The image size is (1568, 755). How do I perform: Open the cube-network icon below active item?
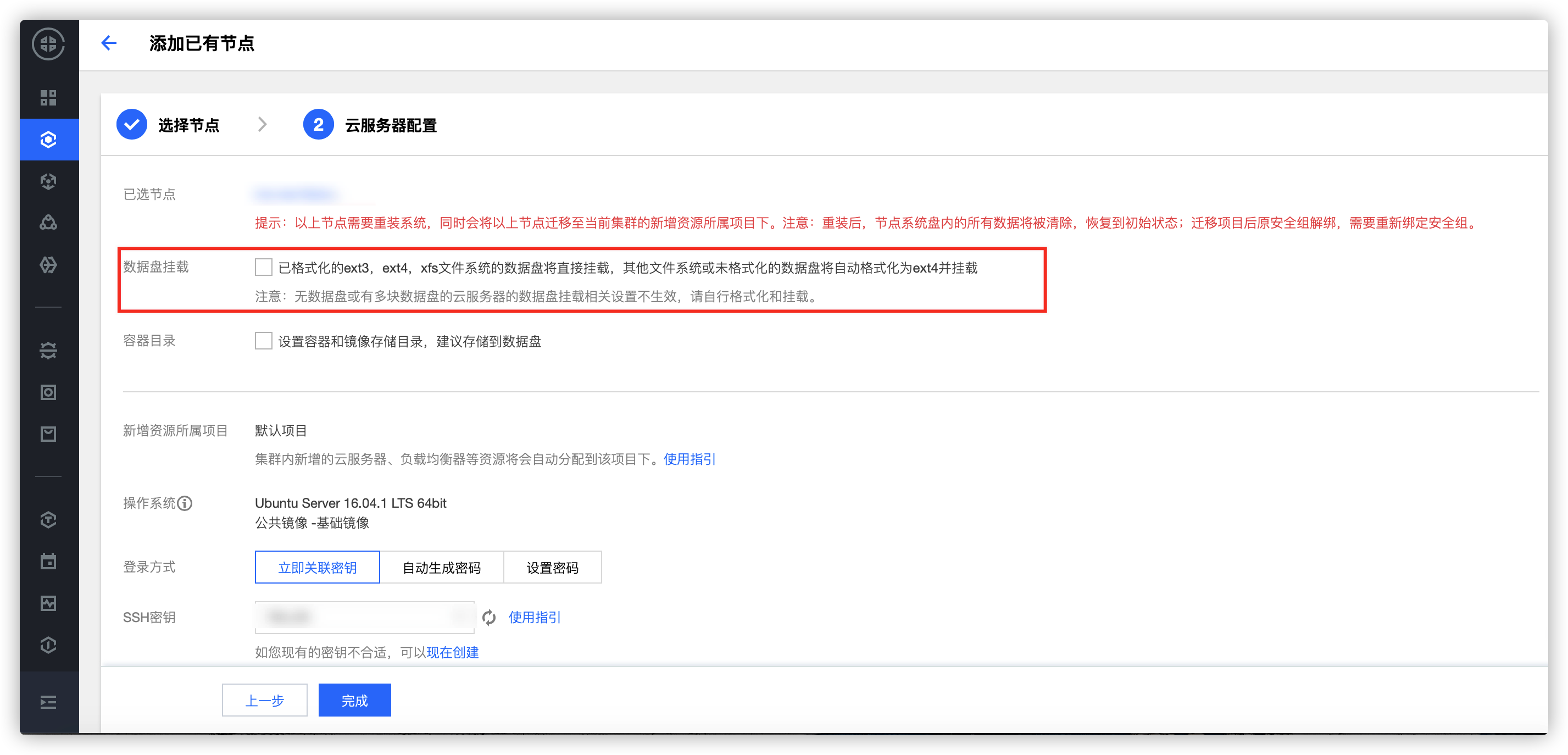point(49,181)
